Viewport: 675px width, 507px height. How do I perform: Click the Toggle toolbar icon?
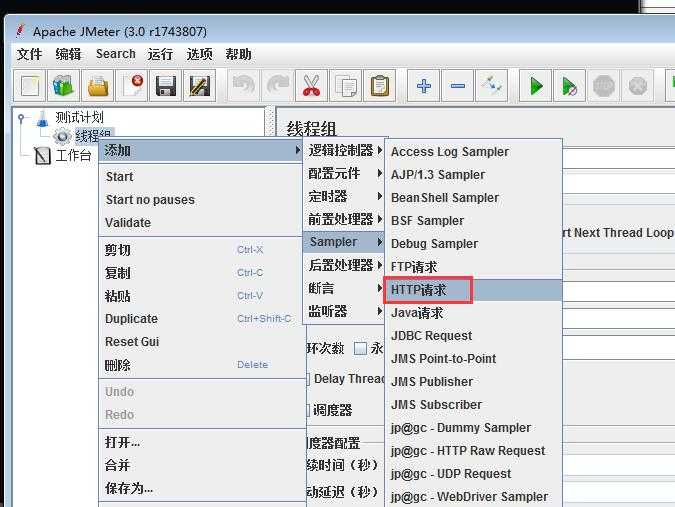pos(492,85)
